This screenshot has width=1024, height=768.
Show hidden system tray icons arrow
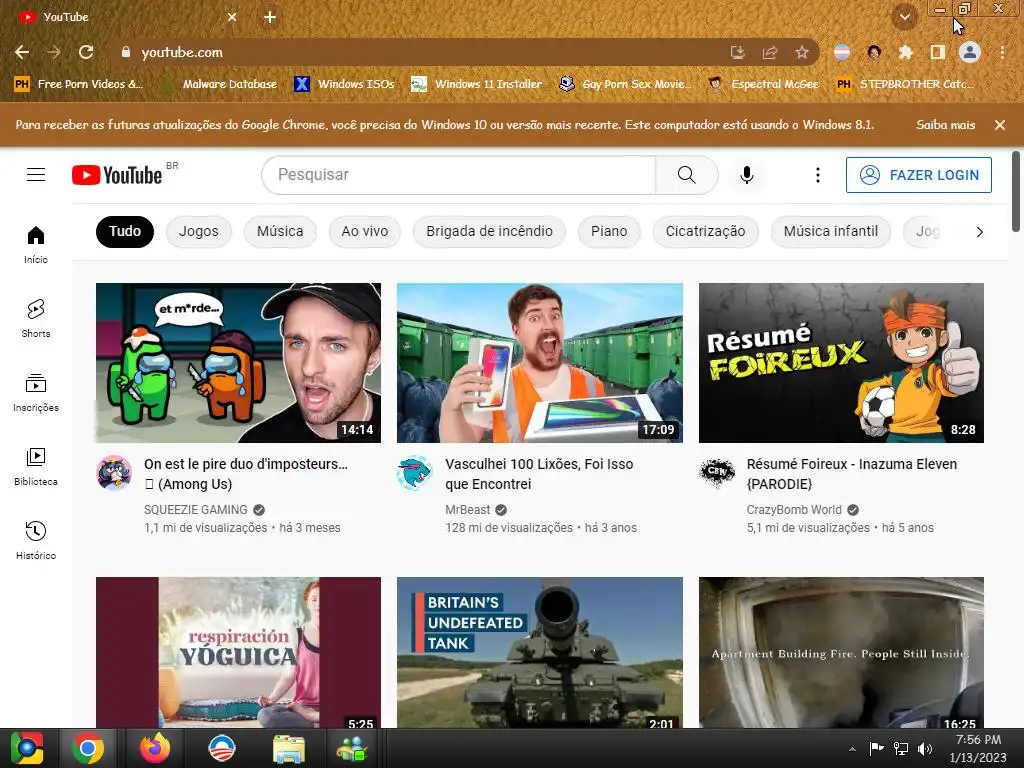tap(852, 748)
